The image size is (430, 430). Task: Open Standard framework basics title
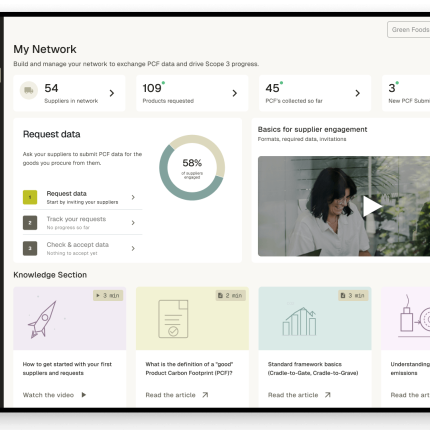pos(313,369)
